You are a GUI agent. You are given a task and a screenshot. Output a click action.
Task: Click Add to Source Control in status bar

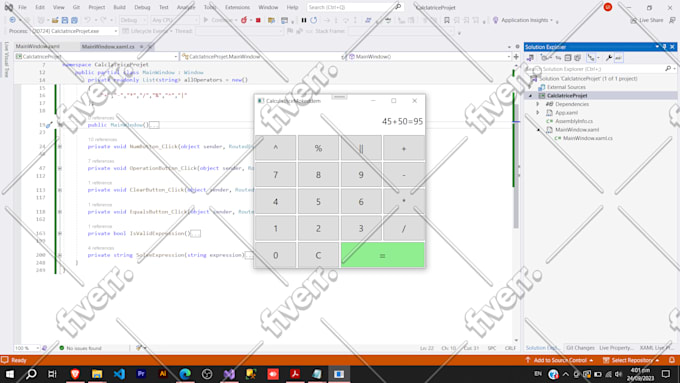[559, 360]
